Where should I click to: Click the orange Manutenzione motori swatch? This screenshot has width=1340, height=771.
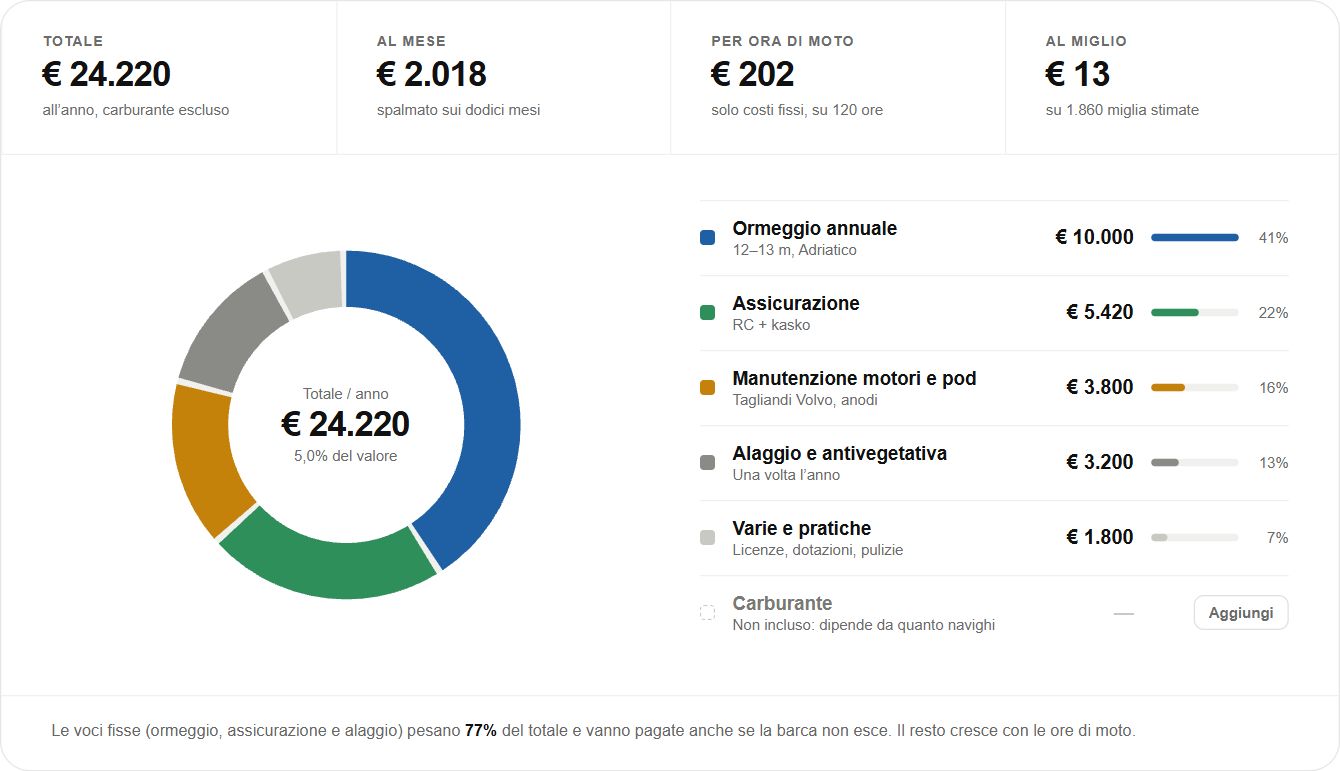708,388
